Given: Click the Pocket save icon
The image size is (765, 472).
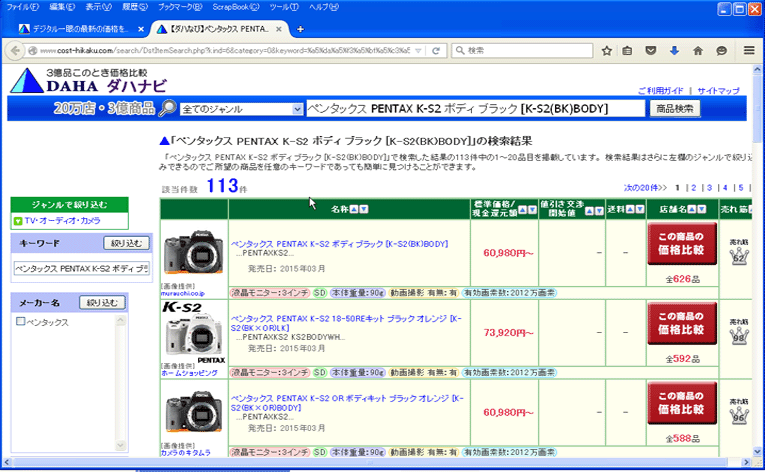Looking at the screenshot, I should coord(650,51).
